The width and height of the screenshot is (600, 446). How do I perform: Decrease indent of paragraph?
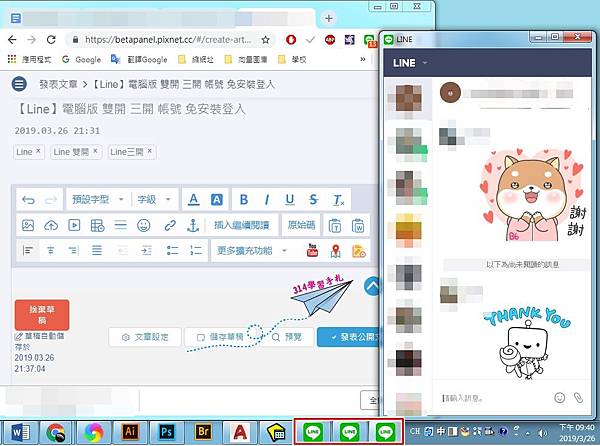coord(122,251)
